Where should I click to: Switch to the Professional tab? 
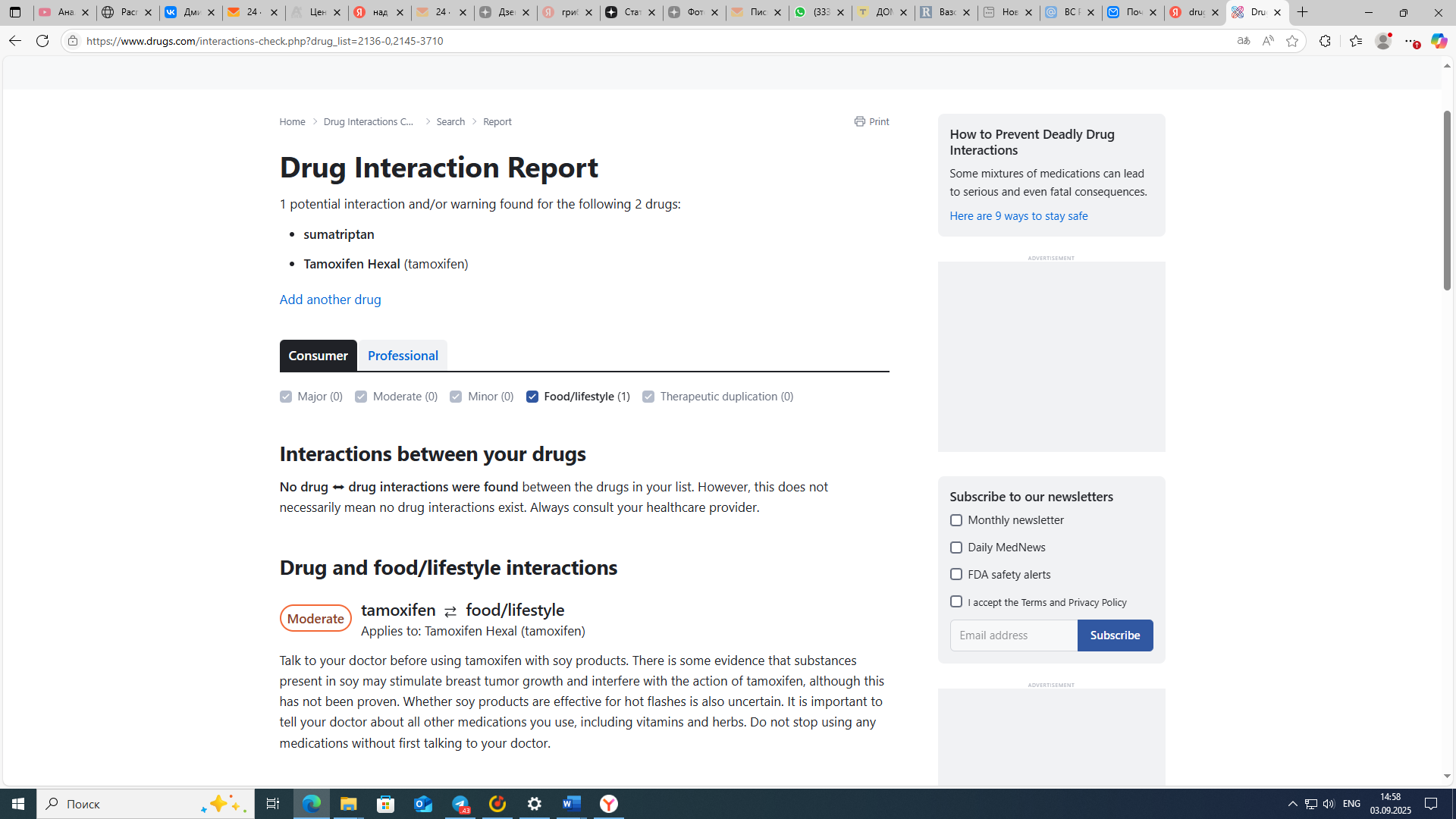403,356
